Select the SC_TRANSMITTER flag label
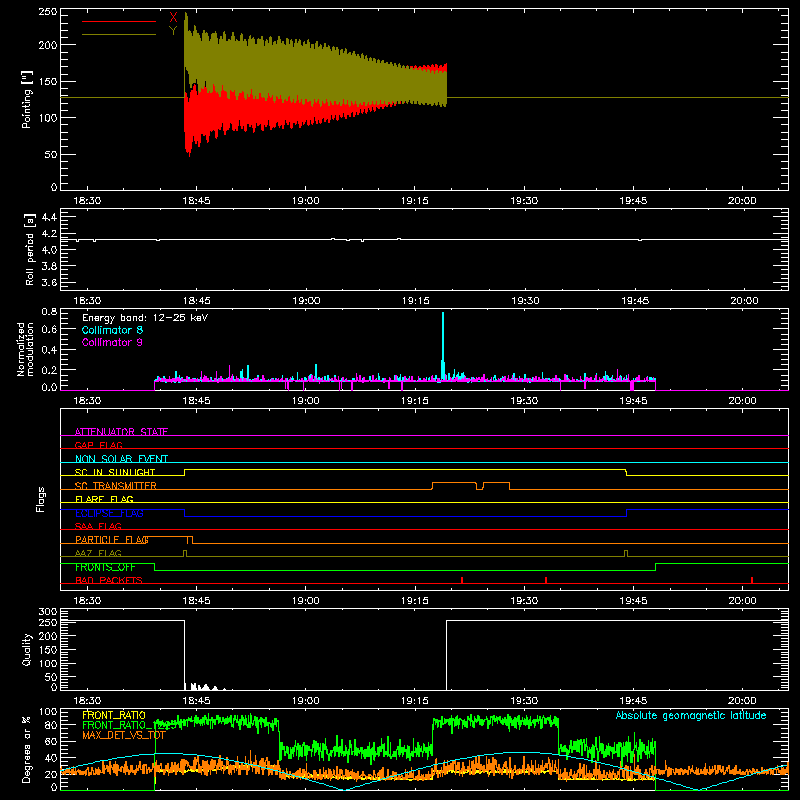Viewport: 800px width, 800px height. tap(116, 486)
